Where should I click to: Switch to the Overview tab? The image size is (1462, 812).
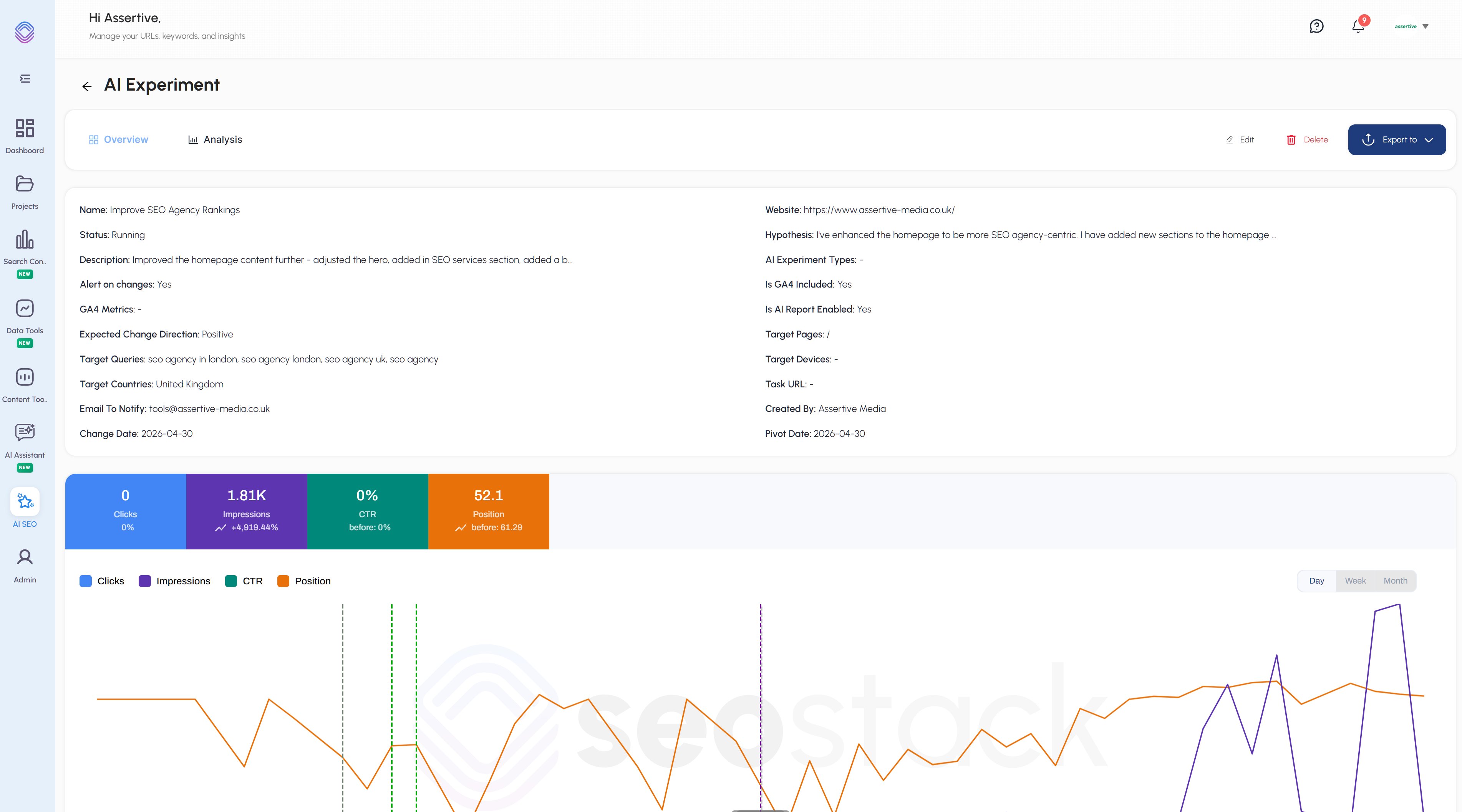point(118,140)
